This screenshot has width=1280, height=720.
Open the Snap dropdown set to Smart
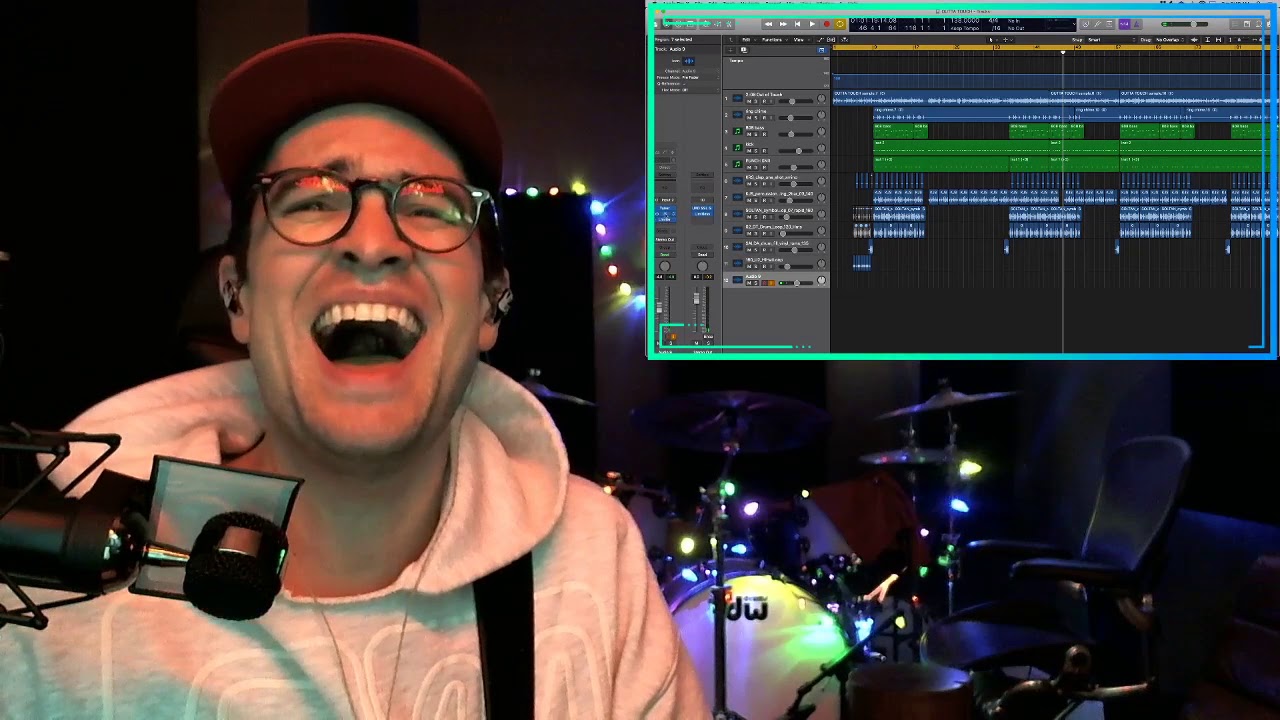(x=1112, y=40)
